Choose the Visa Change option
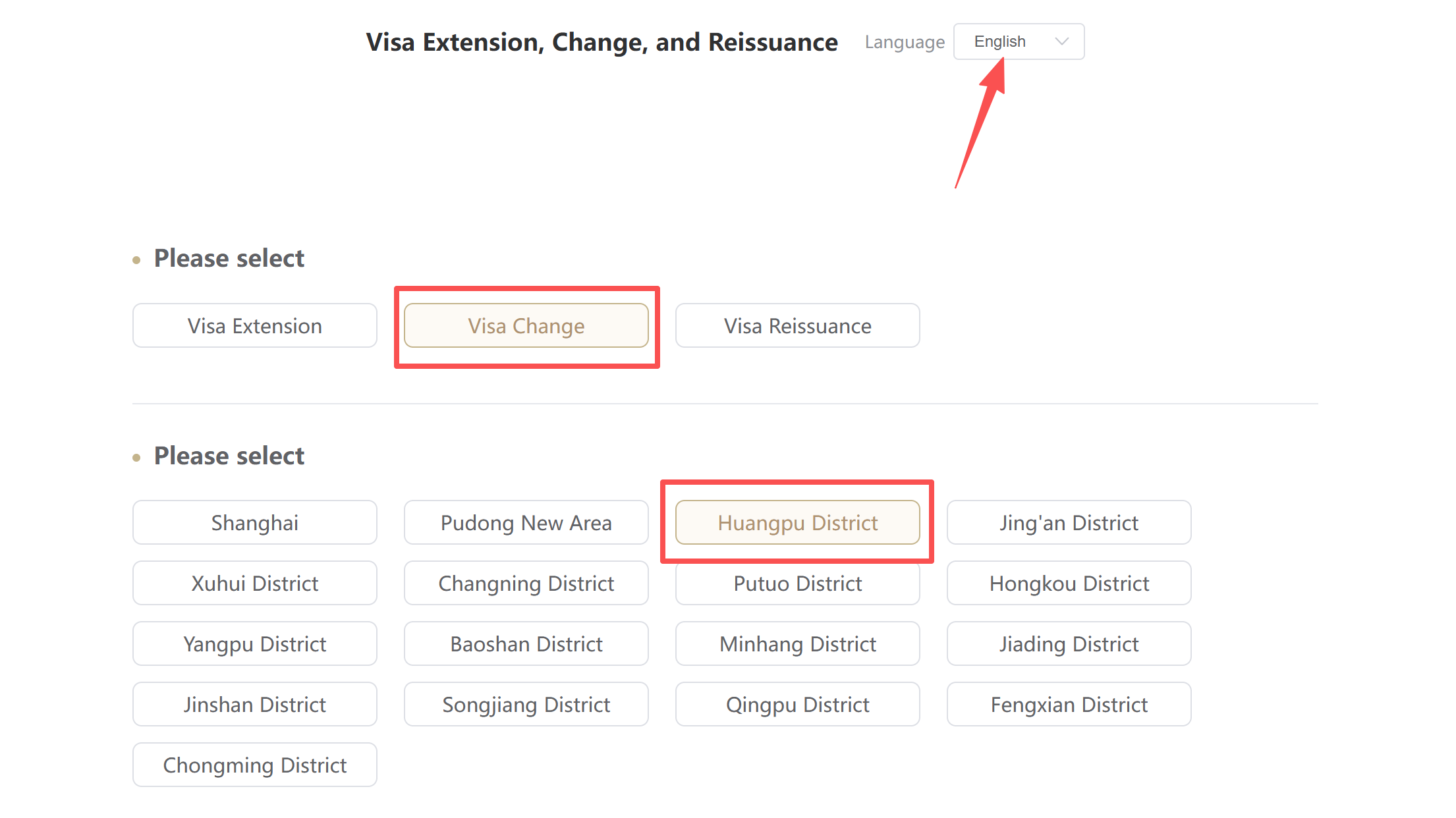Viewport: 1456px width, 818px height. click(526, 325)
